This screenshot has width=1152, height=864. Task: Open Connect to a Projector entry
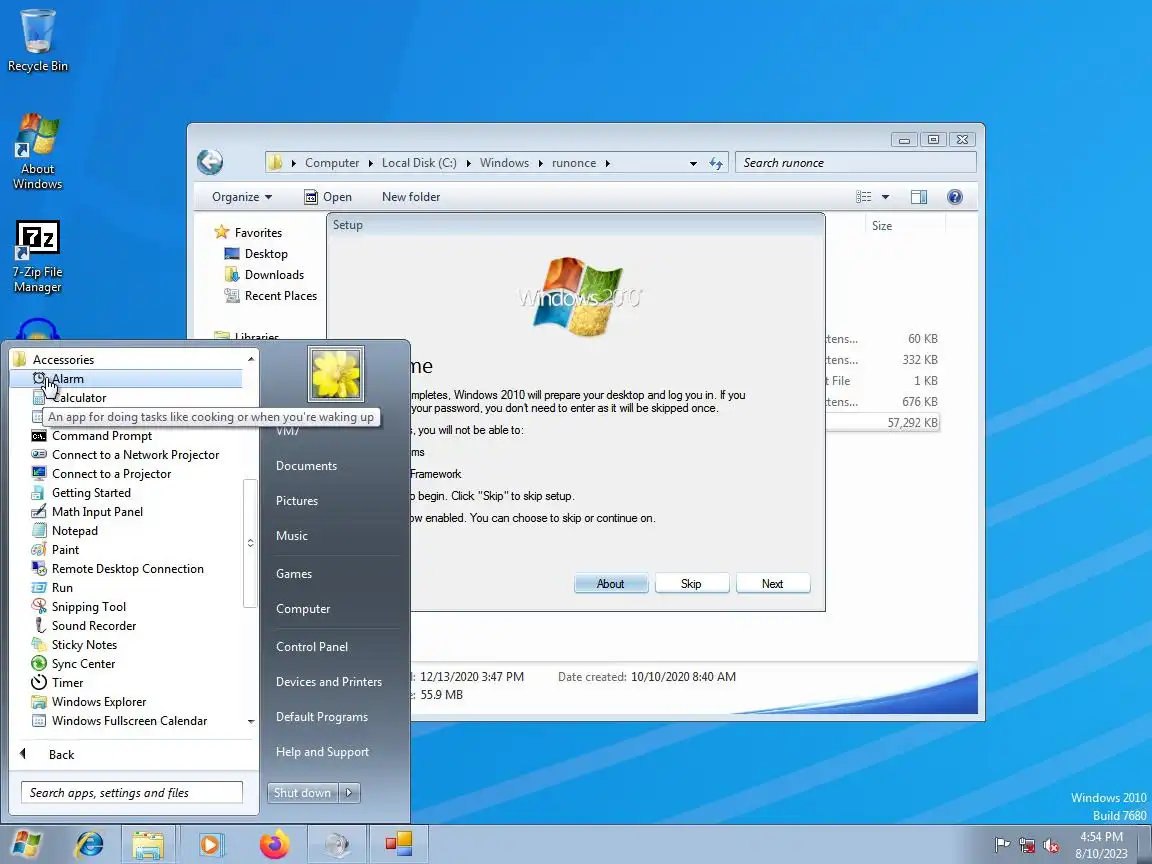point(126,474)
